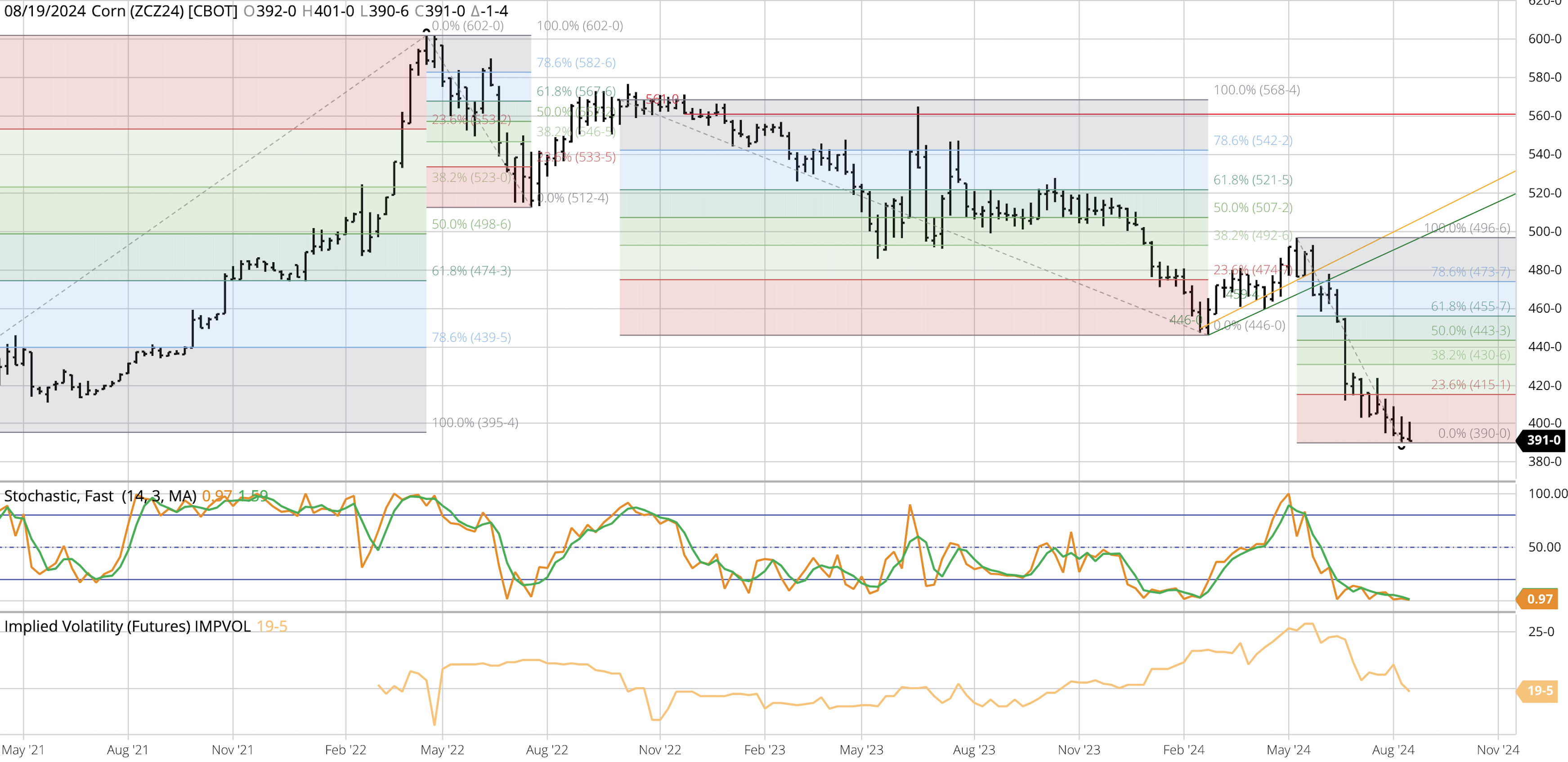This screenshot has height=762, width=1568.
Task: Click the 0.0% (602-0) peak label
Action: 467,26
